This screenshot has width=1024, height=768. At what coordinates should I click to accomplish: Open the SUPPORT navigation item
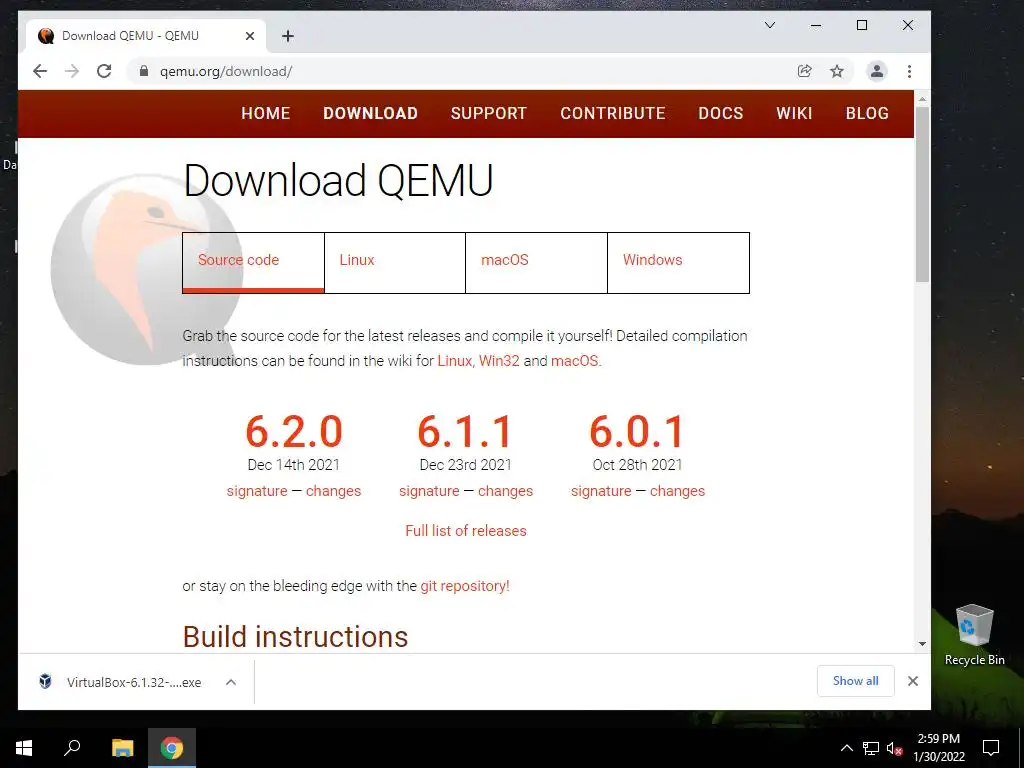click(x=488, y=114)
